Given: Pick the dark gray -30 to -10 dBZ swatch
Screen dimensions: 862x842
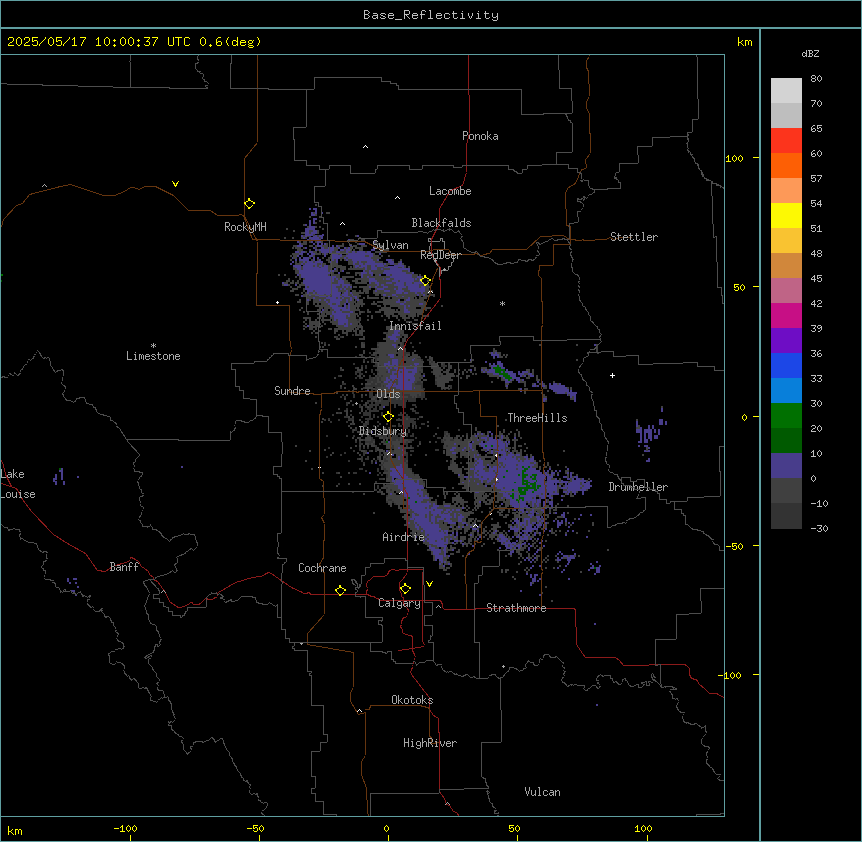Looking at the screenshot, I should (x=786, y=516).
